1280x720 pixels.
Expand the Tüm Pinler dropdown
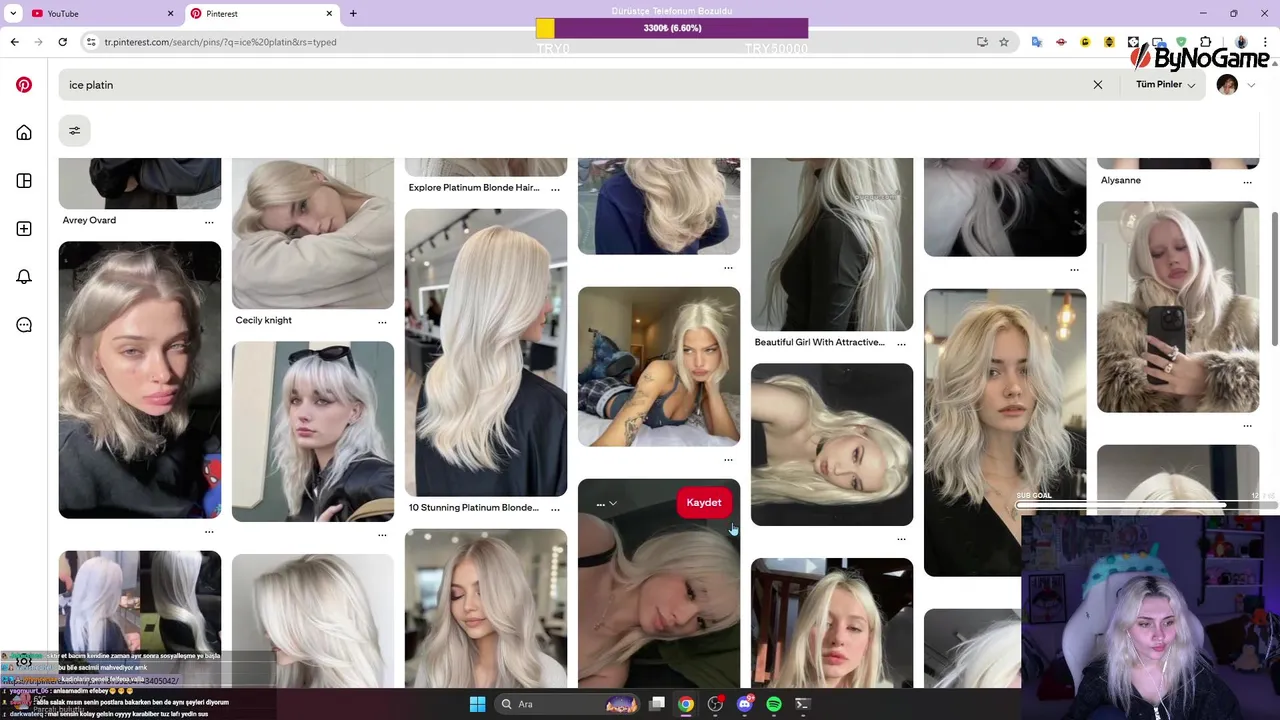click(1165, 85)
